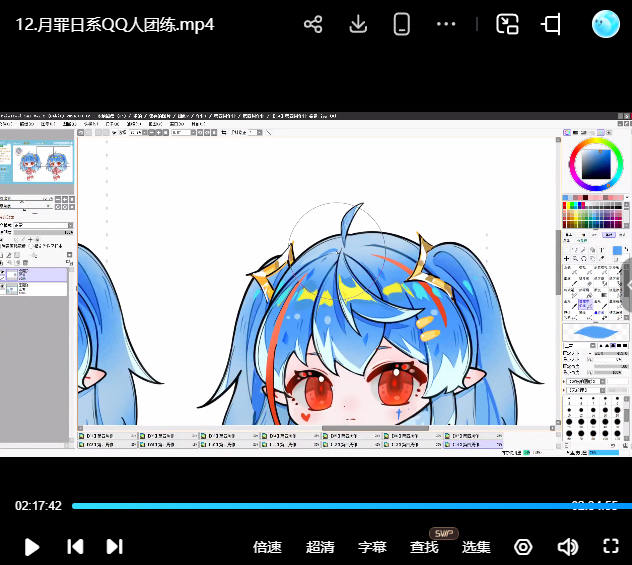Viewport: 632px width, 565px height.
Task: Toggle the RGB slider panel button in SAI
Action: pyautogui.click(x=575, y=133)
